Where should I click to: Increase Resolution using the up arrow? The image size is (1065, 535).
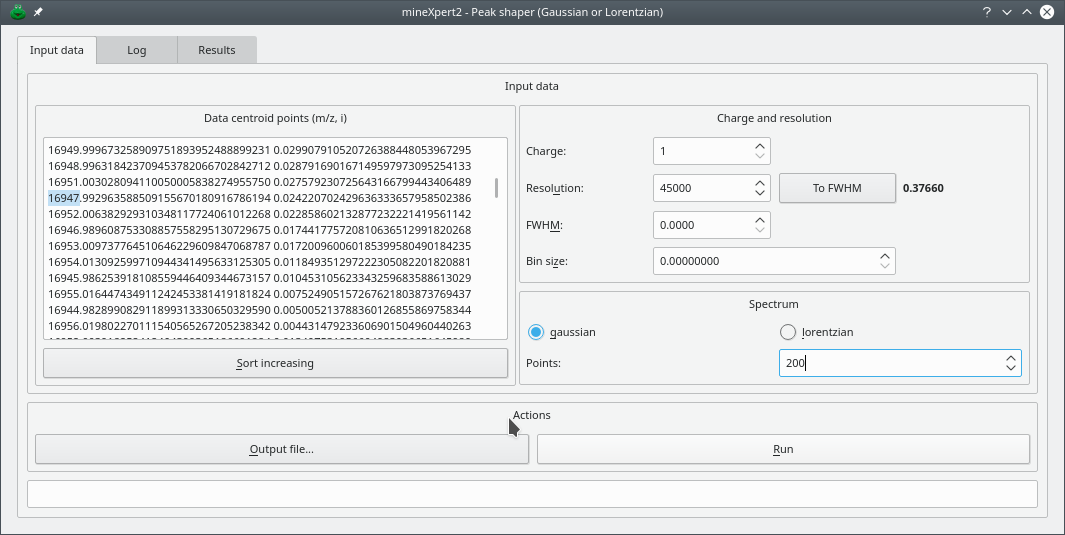point(760,183)
